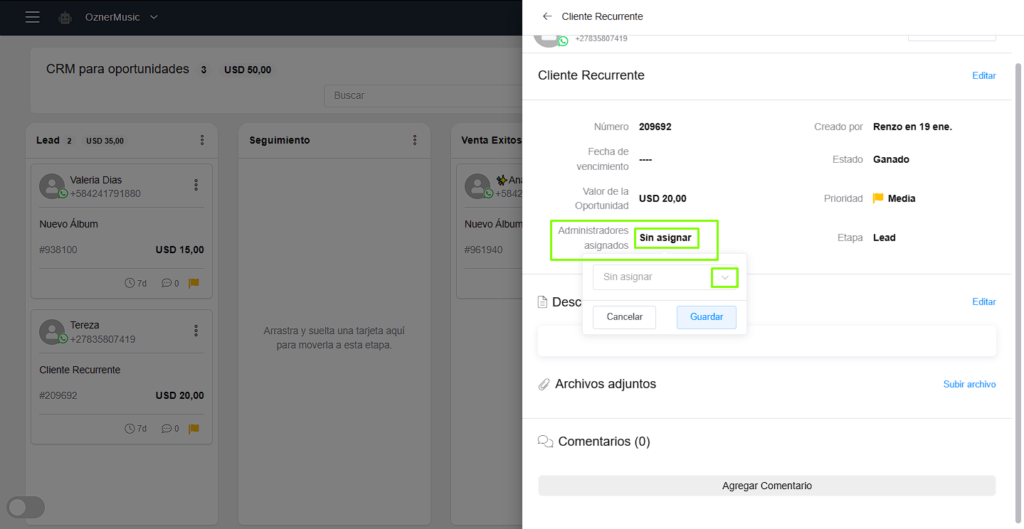
Task: Click Editar link next to Cliente Recurrente
Action: coord(983,76)
